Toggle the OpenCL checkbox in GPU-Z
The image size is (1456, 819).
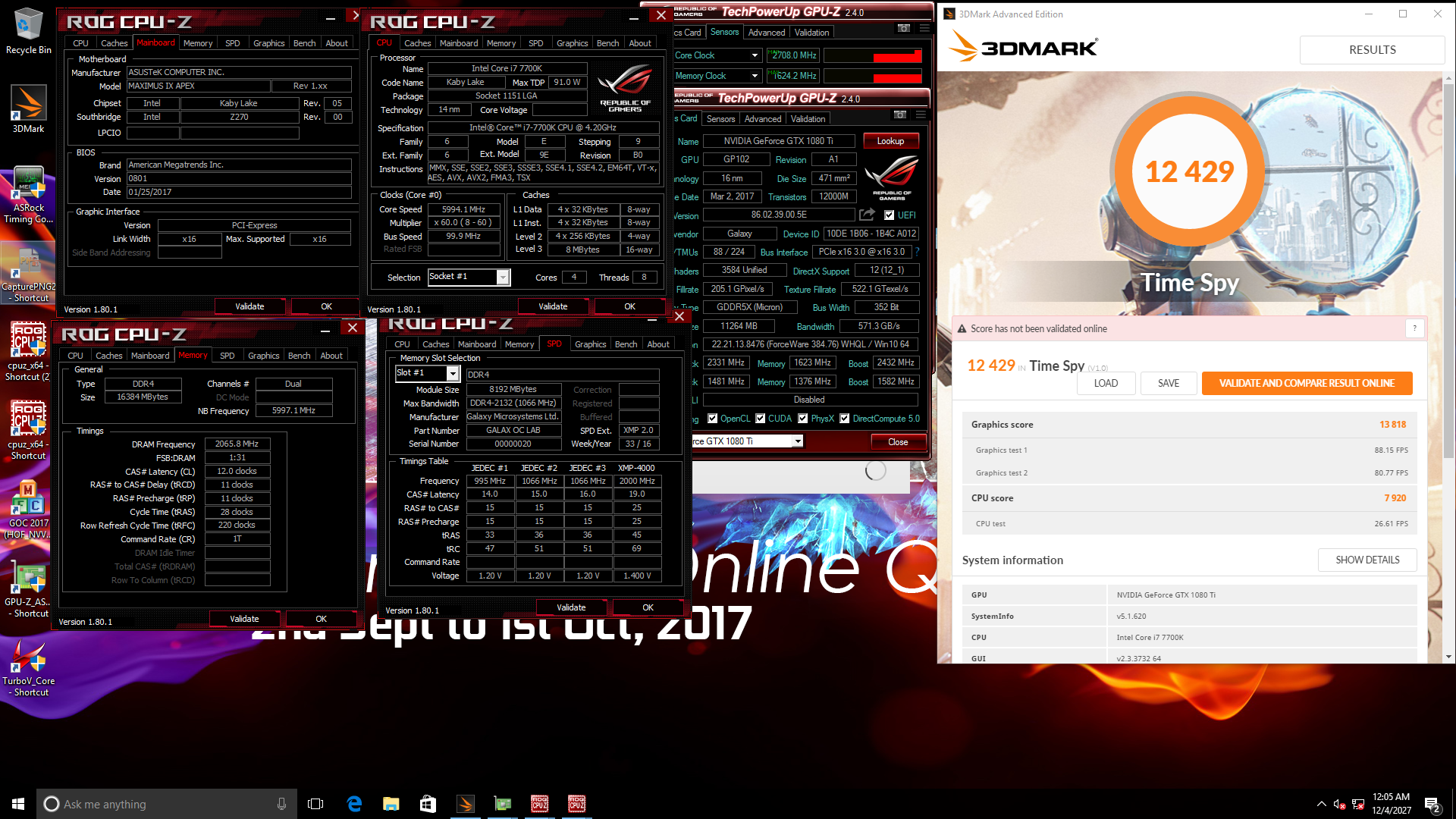click(712, 419)
